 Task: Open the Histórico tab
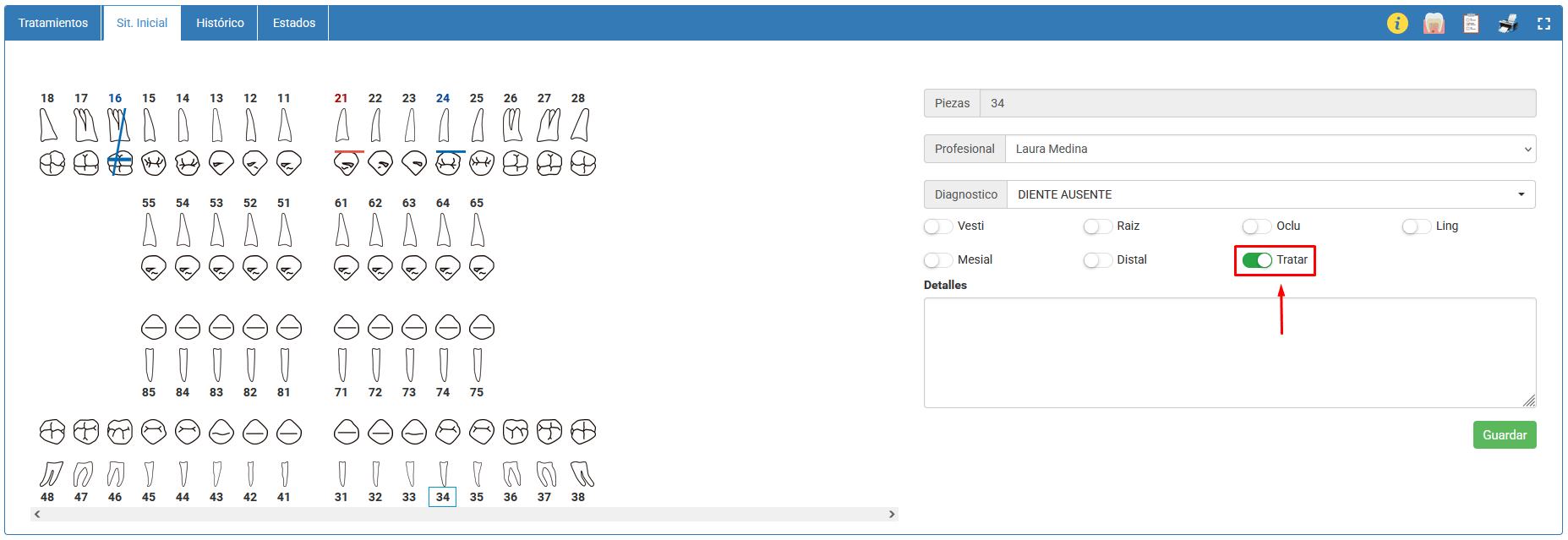coord(220,23)
